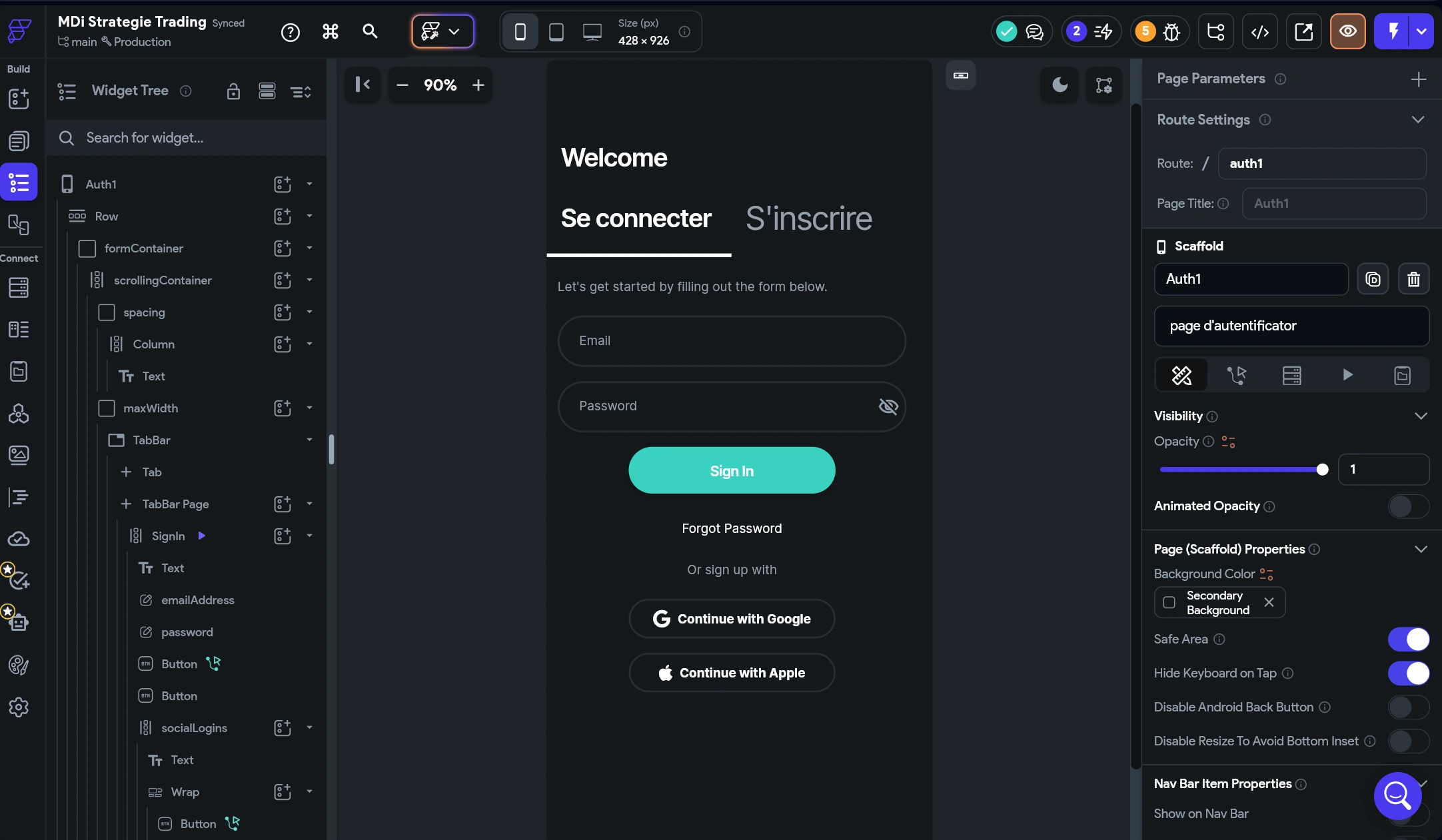Click the Sign In button

(x=732, y=471)
